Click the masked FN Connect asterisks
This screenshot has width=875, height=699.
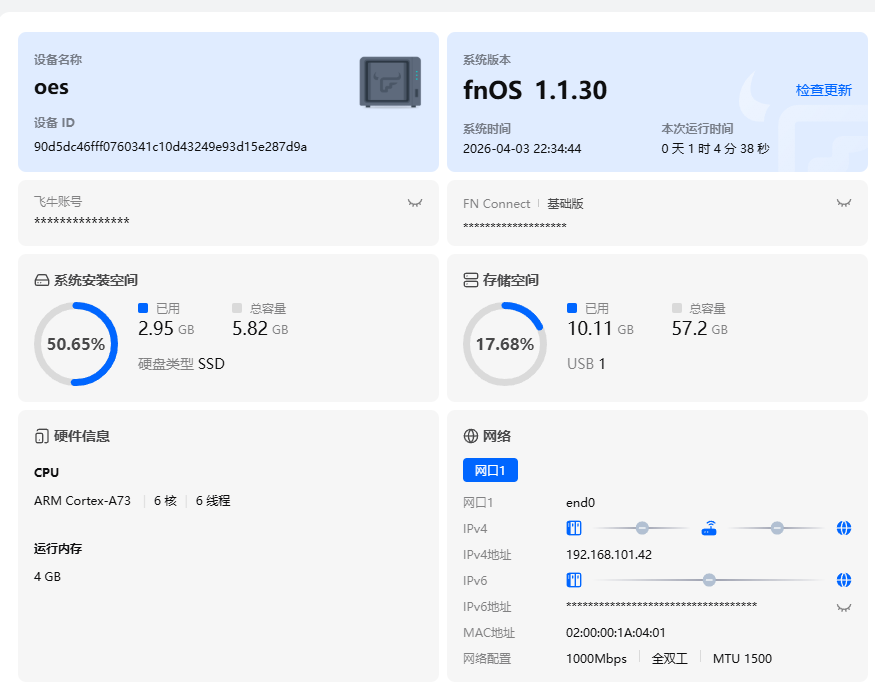515,225
